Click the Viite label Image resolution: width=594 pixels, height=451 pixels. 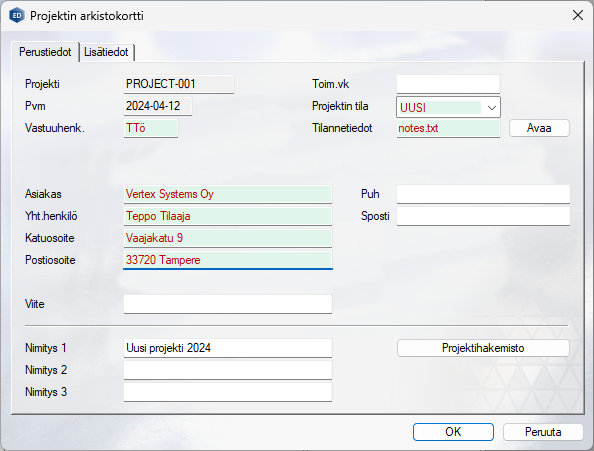(x=34, y=304)
